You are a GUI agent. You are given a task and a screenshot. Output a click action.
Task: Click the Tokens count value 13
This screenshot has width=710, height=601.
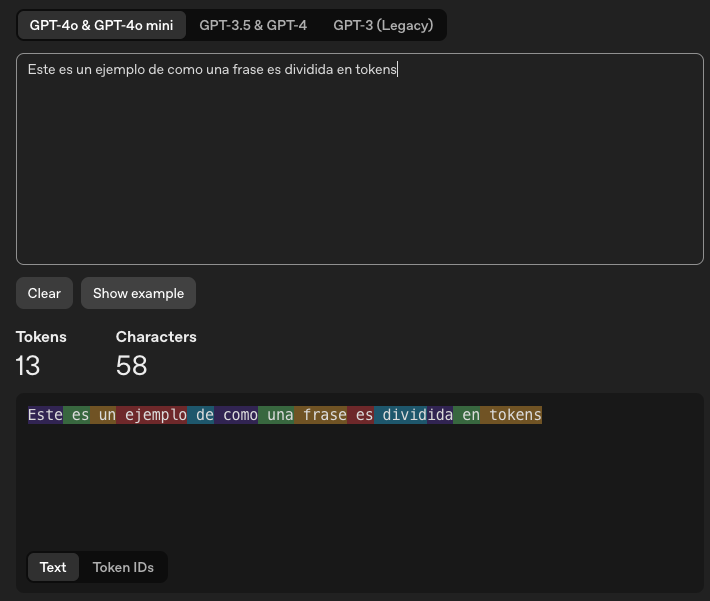[28, 366]
